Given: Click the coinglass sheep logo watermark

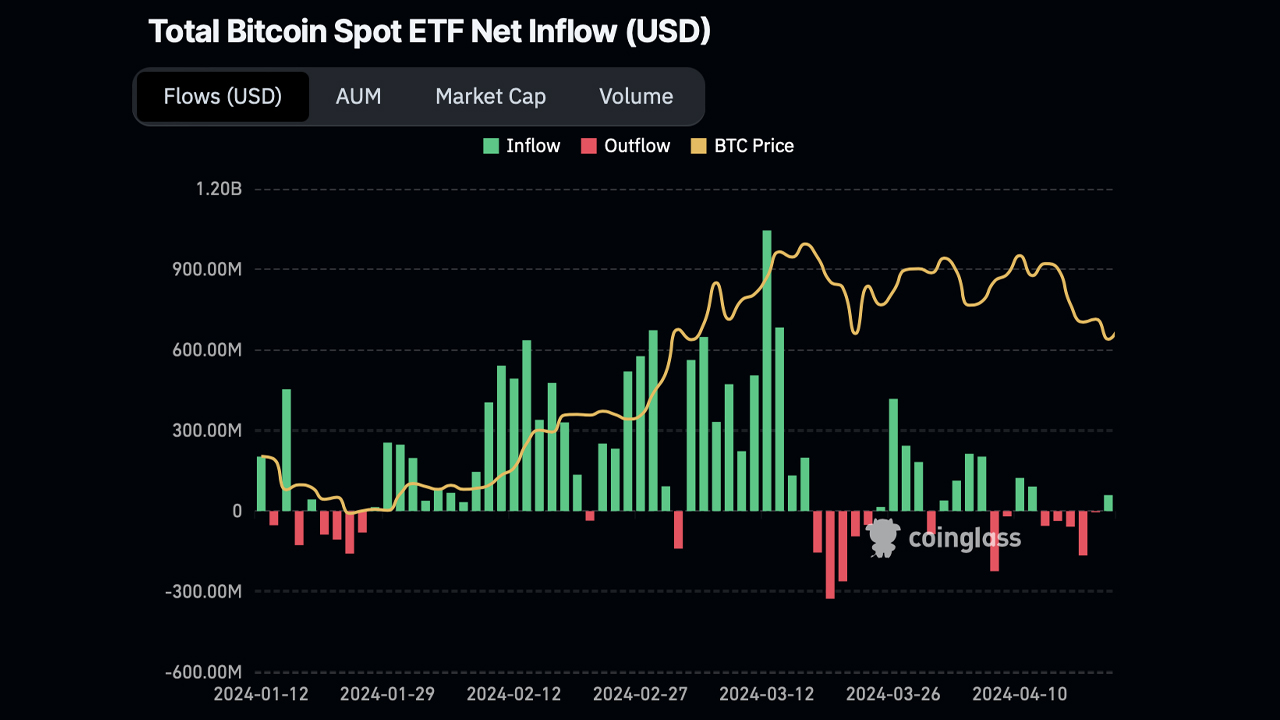Looking at the screenshot, I should pos(882,537).
